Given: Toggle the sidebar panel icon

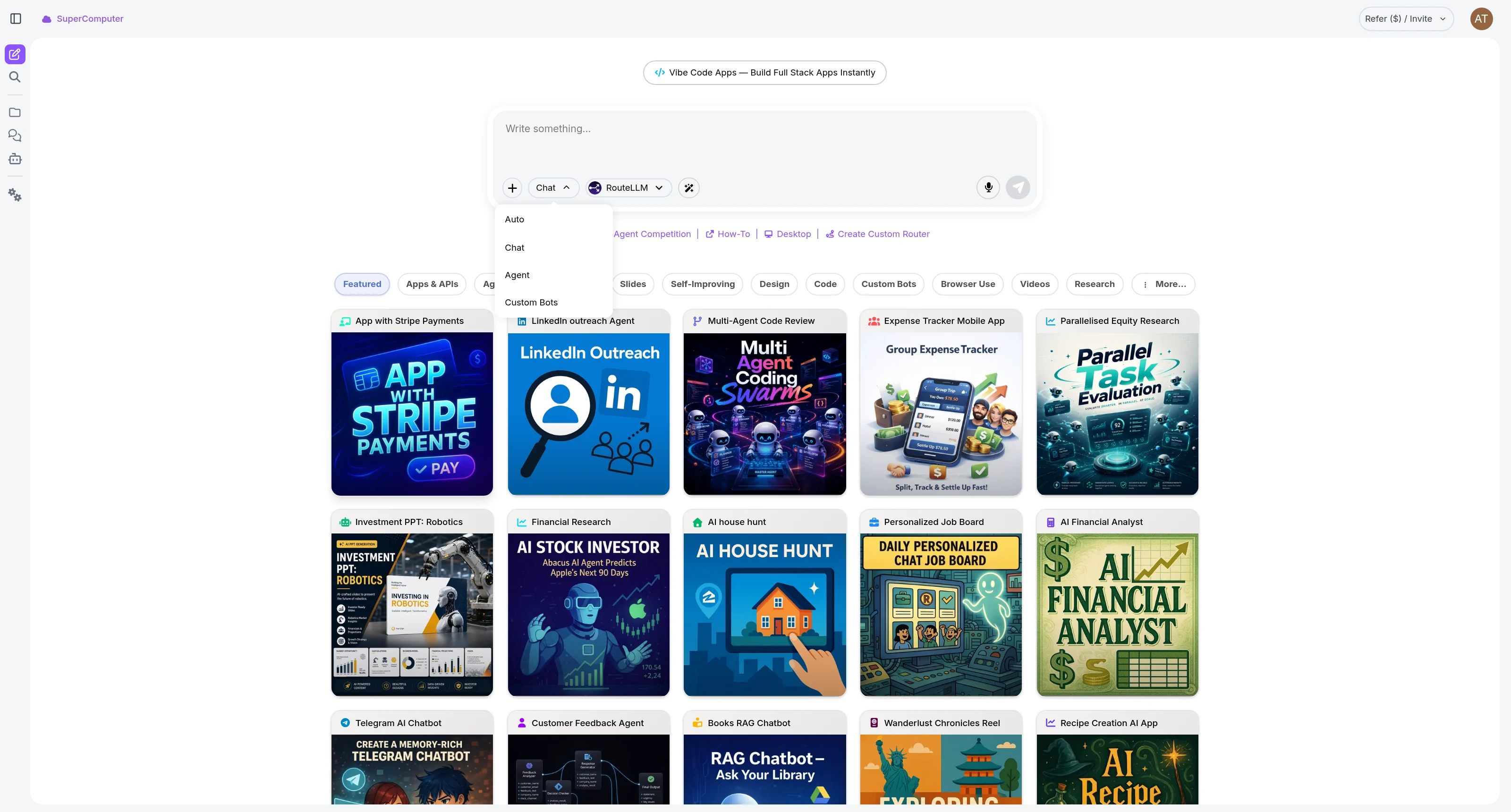Looking at the screenshot, I should tap(16, 19).
